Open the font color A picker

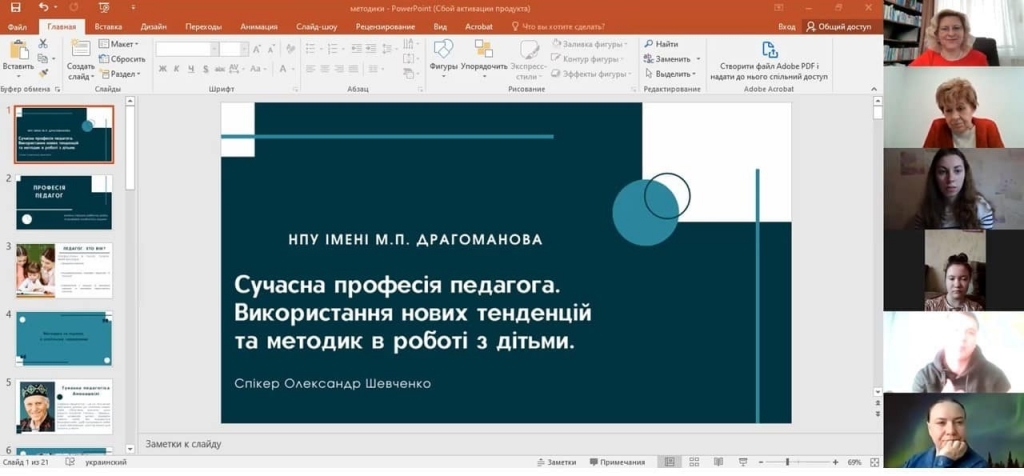click(x=283, y=69)
